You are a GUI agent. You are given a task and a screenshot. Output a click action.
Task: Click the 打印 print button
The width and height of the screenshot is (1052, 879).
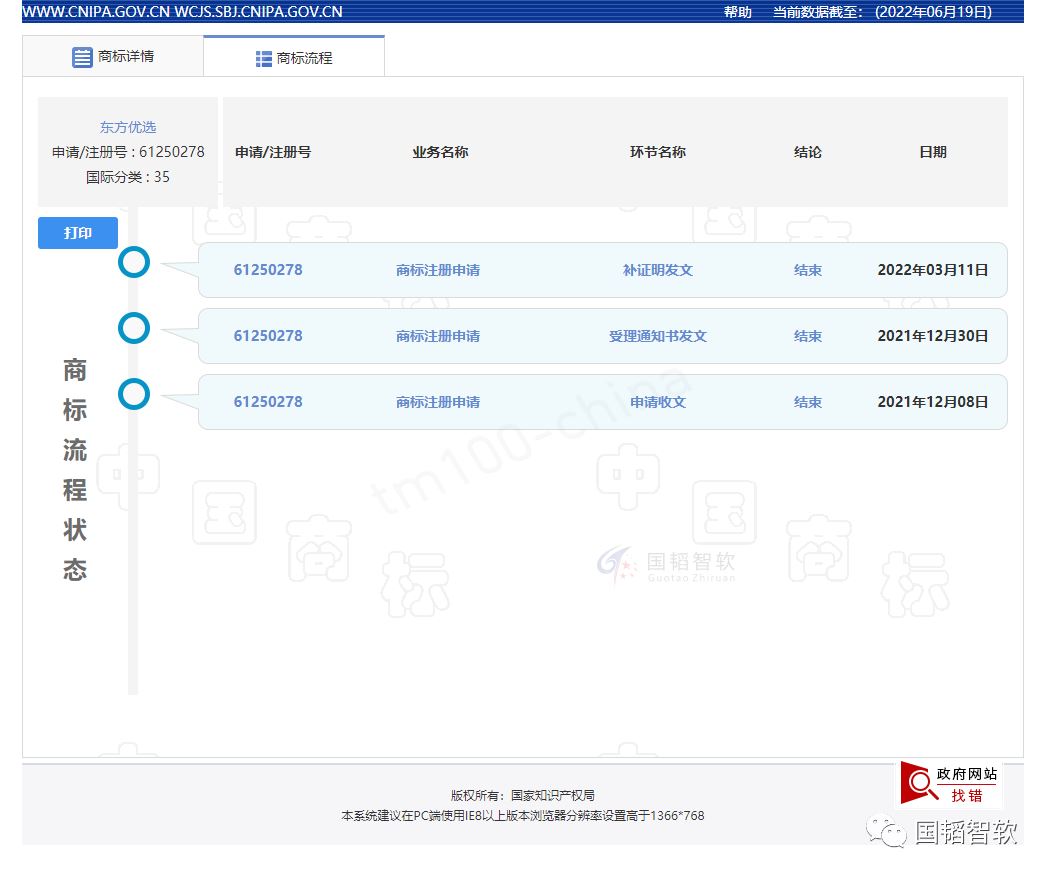[x=78, y=233]
